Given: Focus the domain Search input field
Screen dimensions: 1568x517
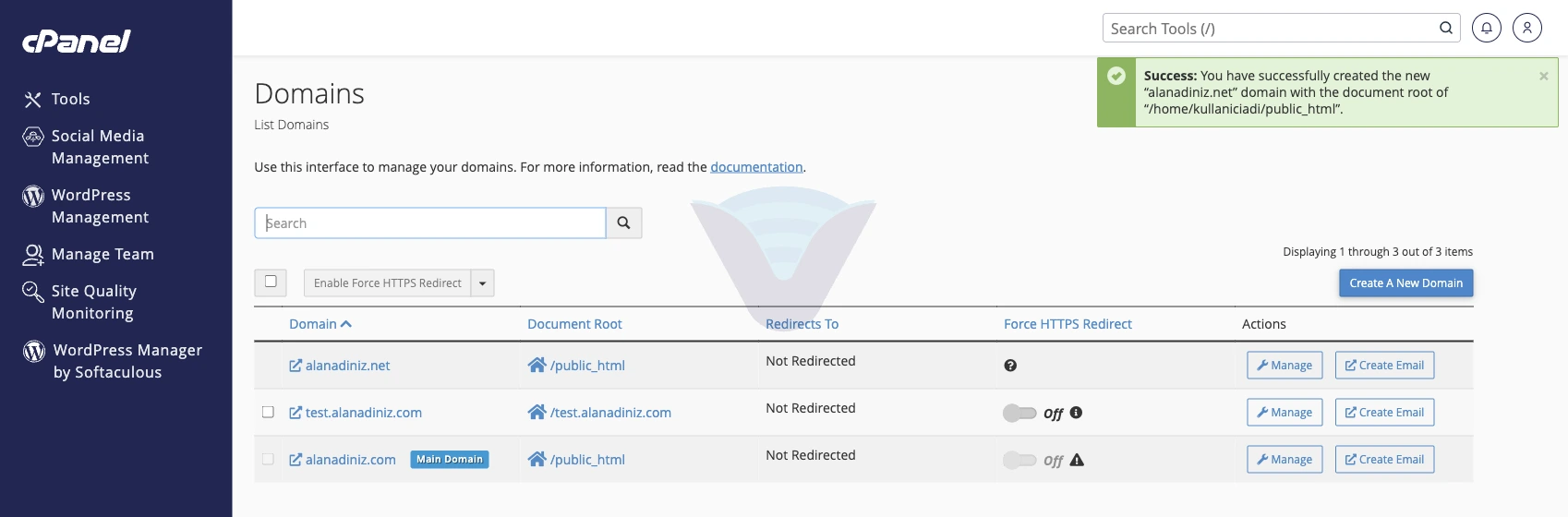Looking at the screenshot, I should tap(430, 222).
